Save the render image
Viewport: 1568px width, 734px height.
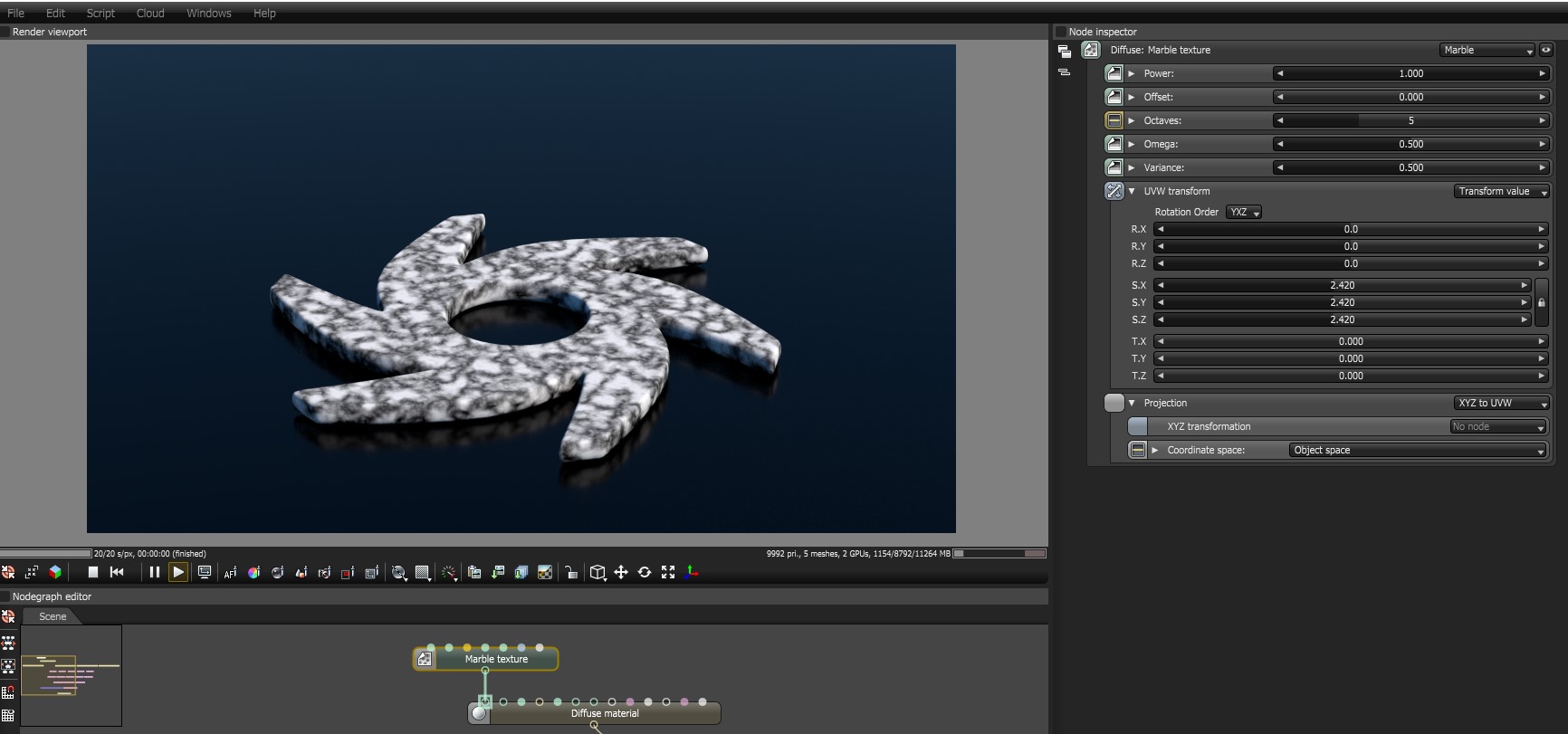click(x=498, y=572)
